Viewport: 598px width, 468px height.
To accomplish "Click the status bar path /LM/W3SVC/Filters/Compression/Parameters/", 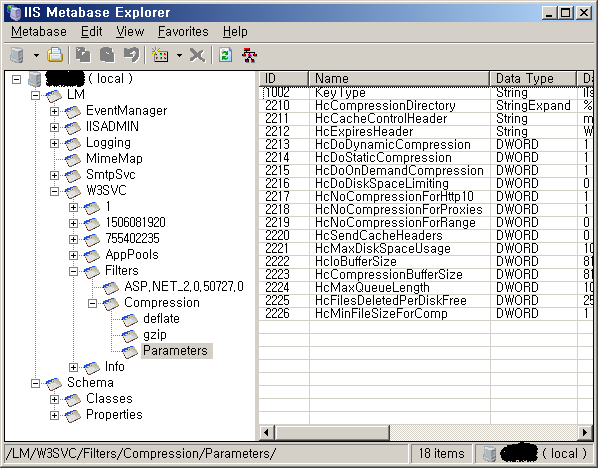I will coord(141,454).
